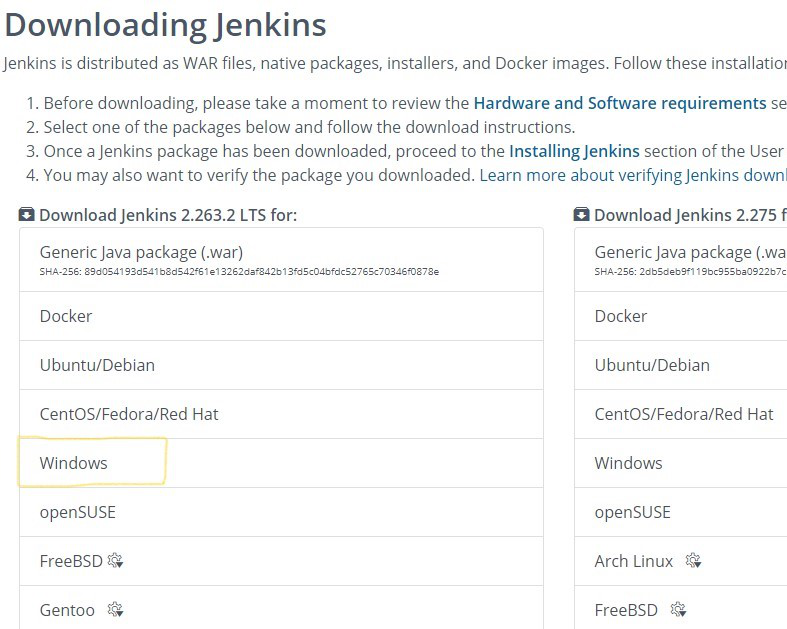Open the Installing Jenkins link
The height and width of the screenshot is (629, 787).
574,151
